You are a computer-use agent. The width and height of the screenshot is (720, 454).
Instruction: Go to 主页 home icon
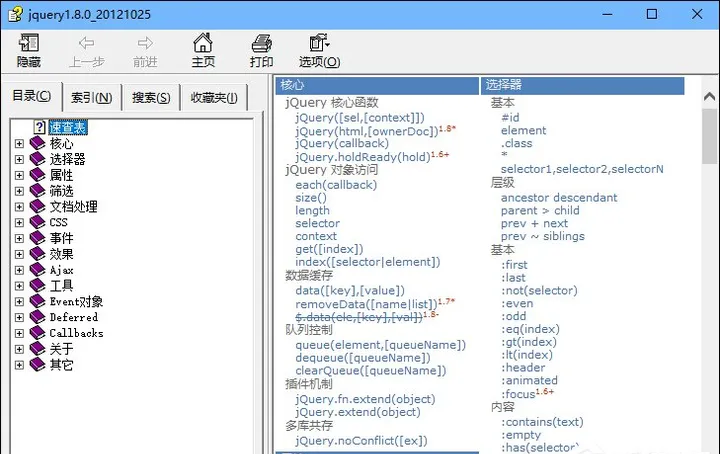pos(202,43)
